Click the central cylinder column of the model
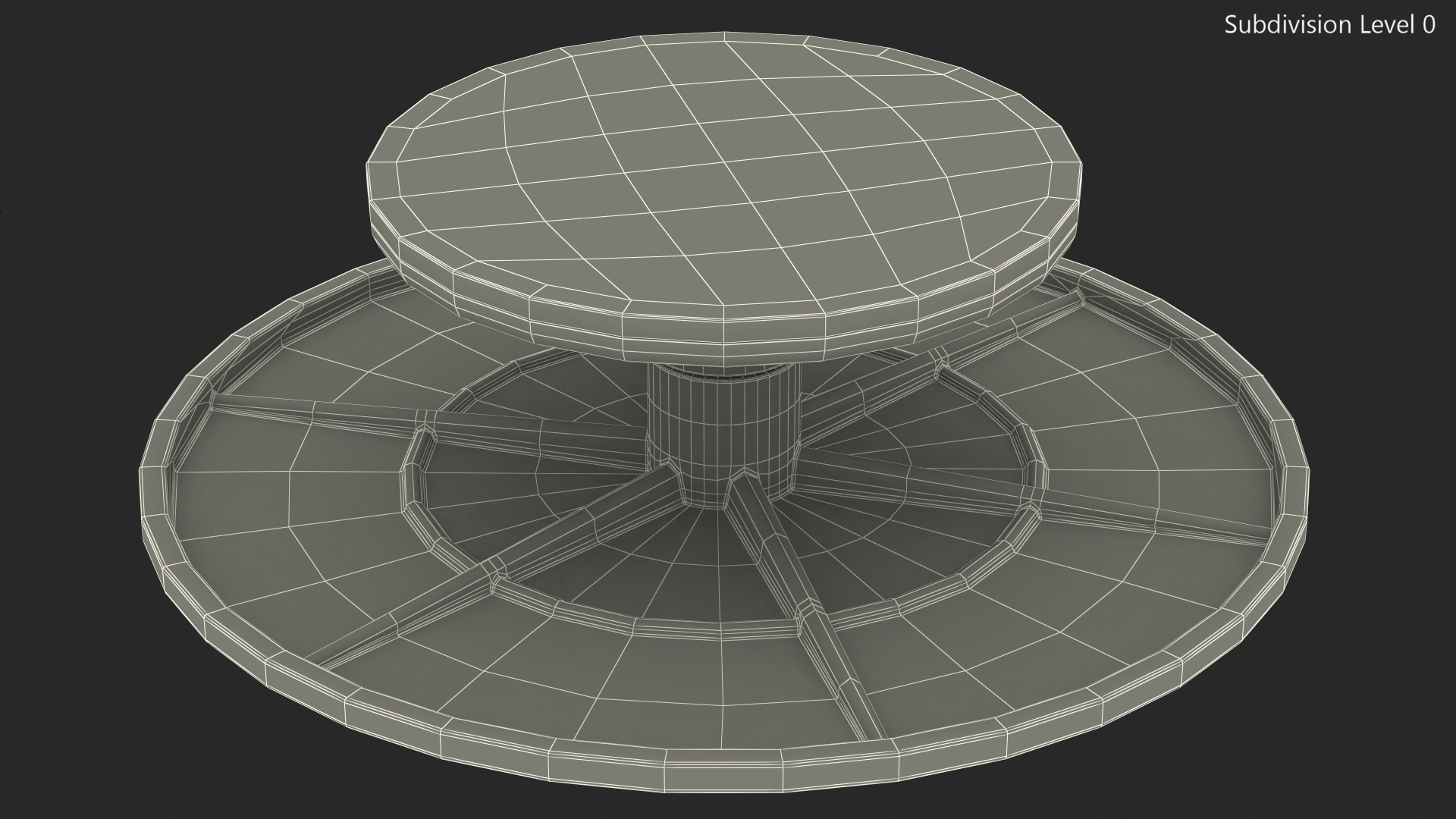This screenshot has height=819, width=1456. point(723,435)
